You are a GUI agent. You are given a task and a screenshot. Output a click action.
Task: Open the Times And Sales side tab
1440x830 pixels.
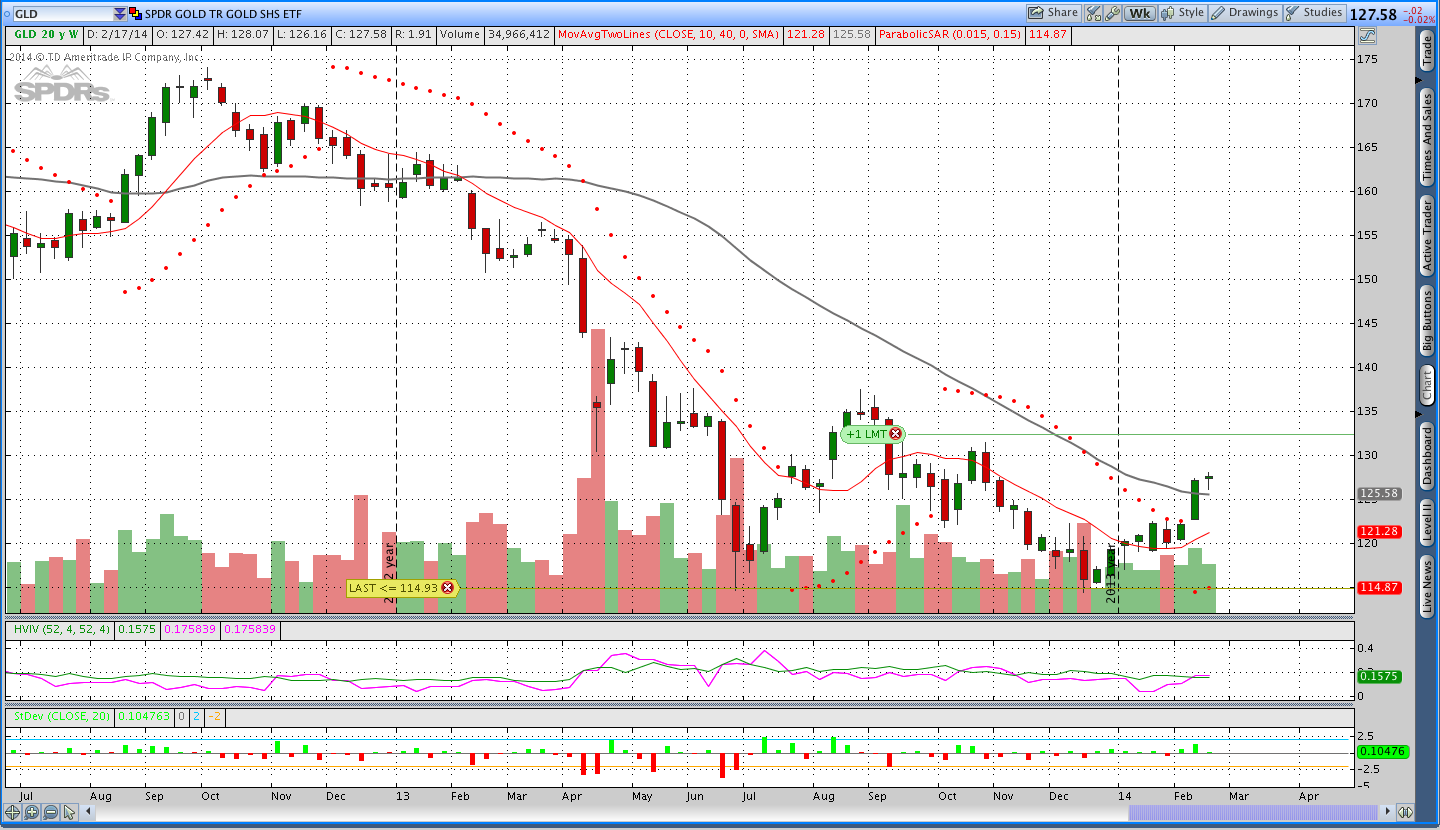tap(1427, 137)
